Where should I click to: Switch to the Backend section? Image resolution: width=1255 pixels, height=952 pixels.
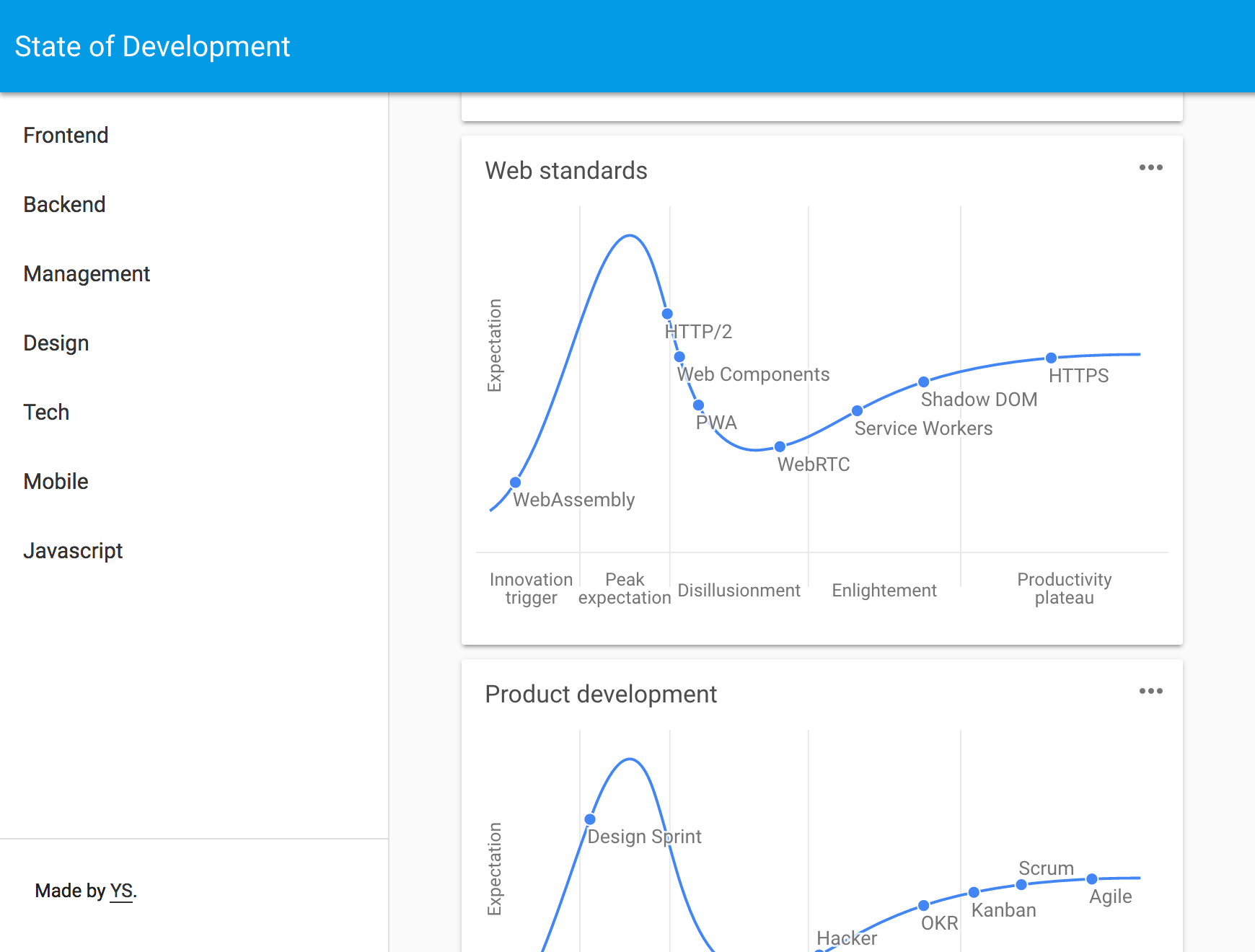point(64,204)
